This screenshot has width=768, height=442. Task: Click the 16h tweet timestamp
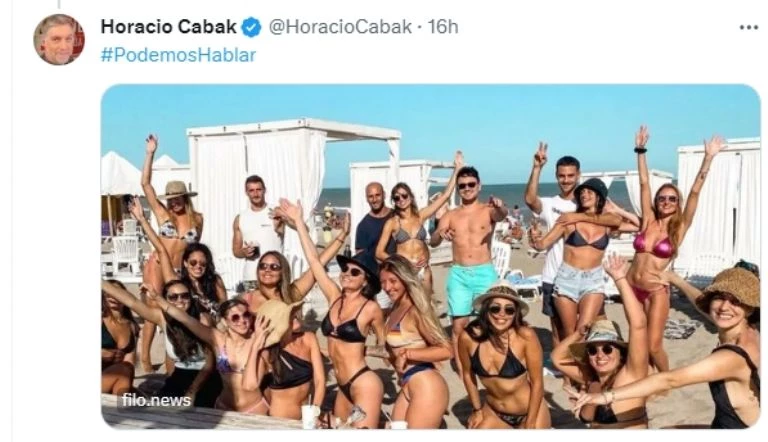pos(443,27)
